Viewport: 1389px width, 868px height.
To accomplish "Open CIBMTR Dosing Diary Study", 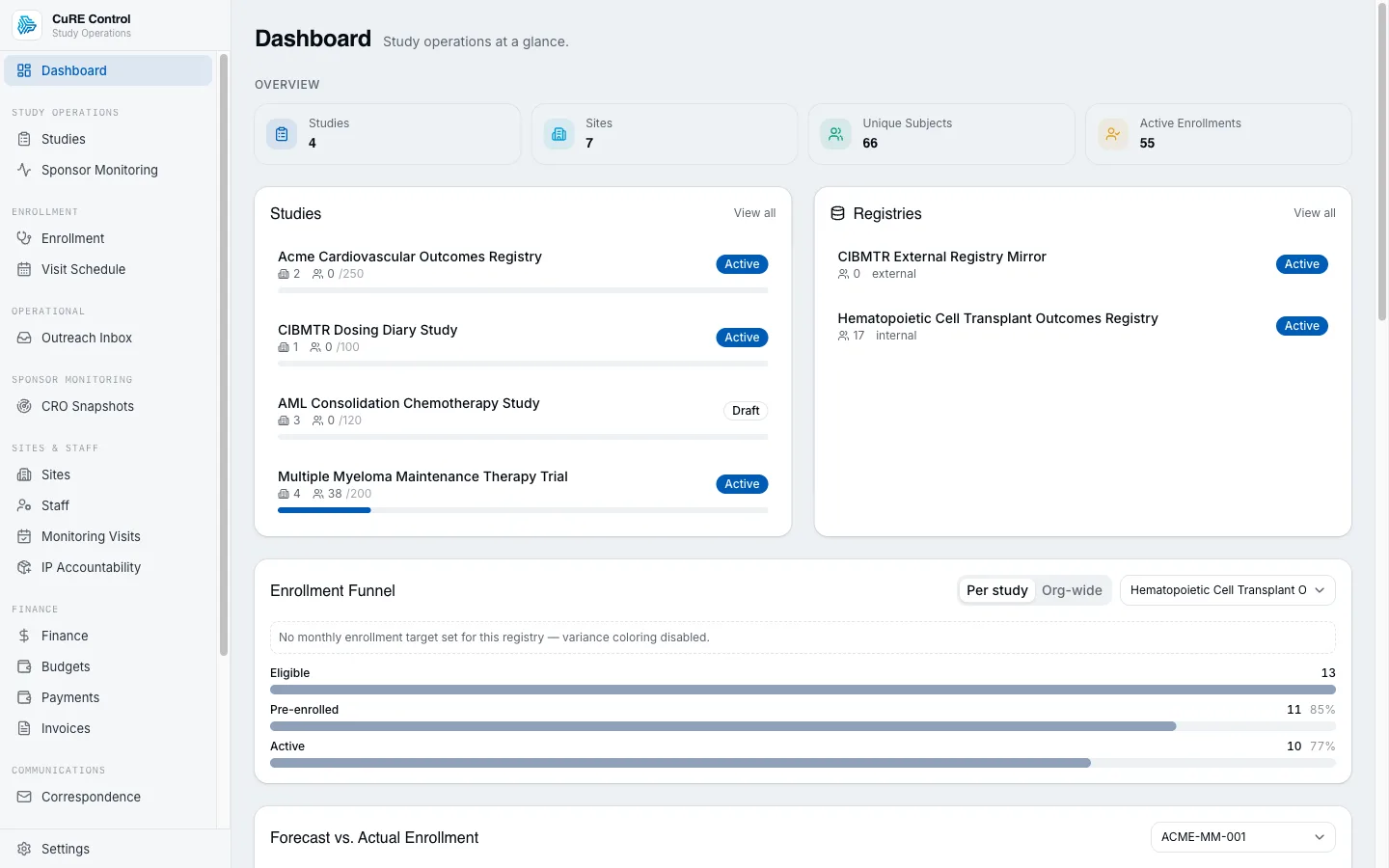I will click(x=523, y=344).
